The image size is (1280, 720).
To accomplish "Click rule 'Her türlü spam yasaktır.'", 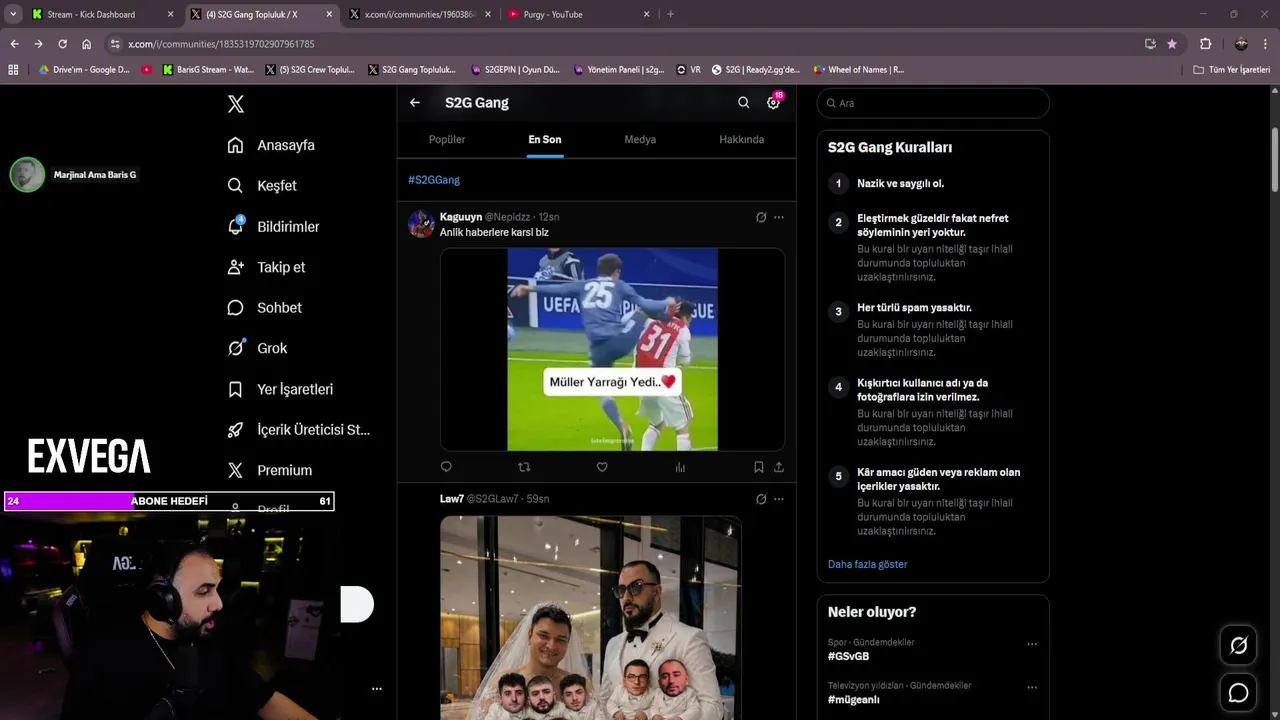I will pos(914,308).
